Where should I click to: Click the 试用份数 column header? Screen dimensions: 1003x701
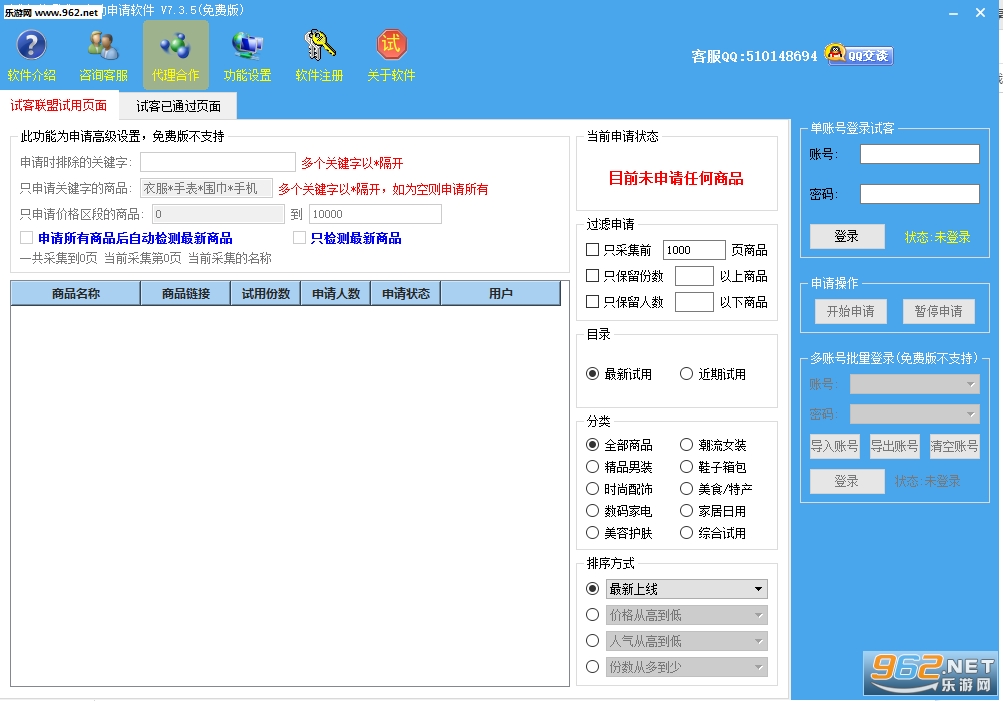pyautogui.click(x=265, y=294)
